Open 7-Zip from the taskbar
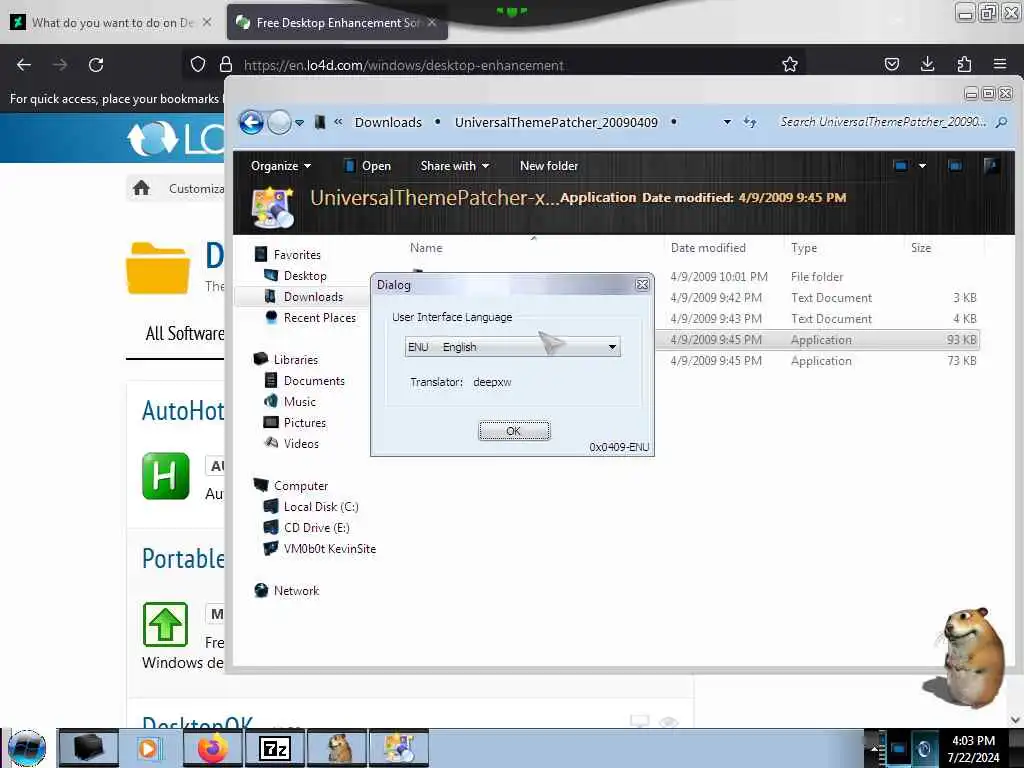 point(274,748)
